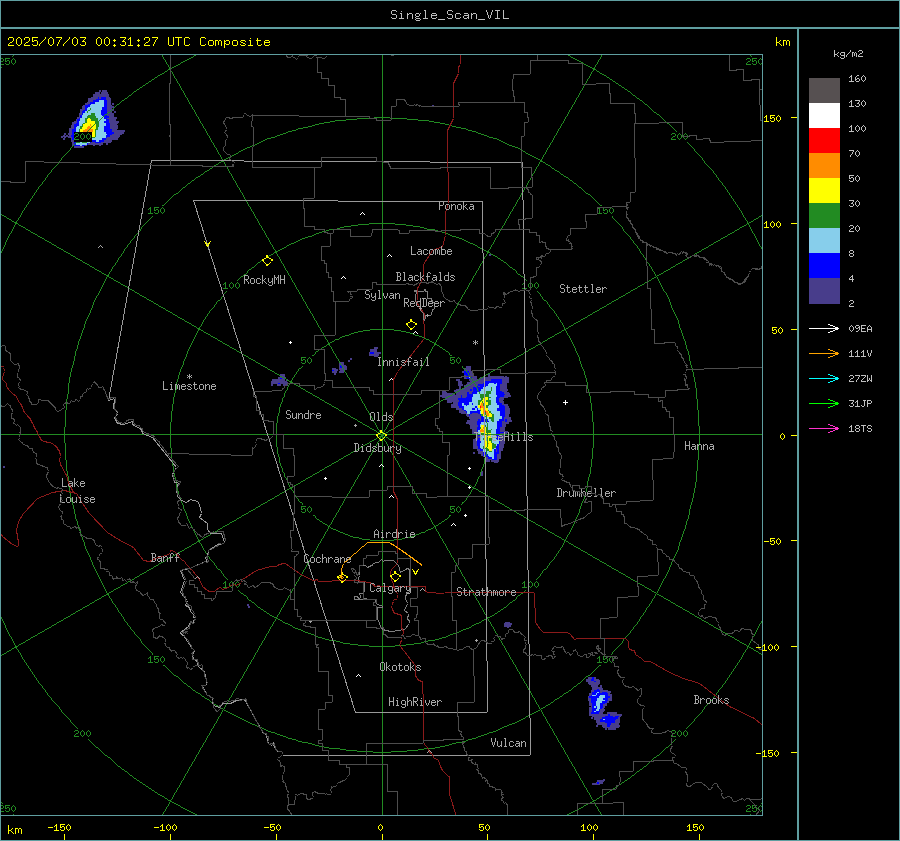Click the white 09EA arrow in legend

pos(824,328)
